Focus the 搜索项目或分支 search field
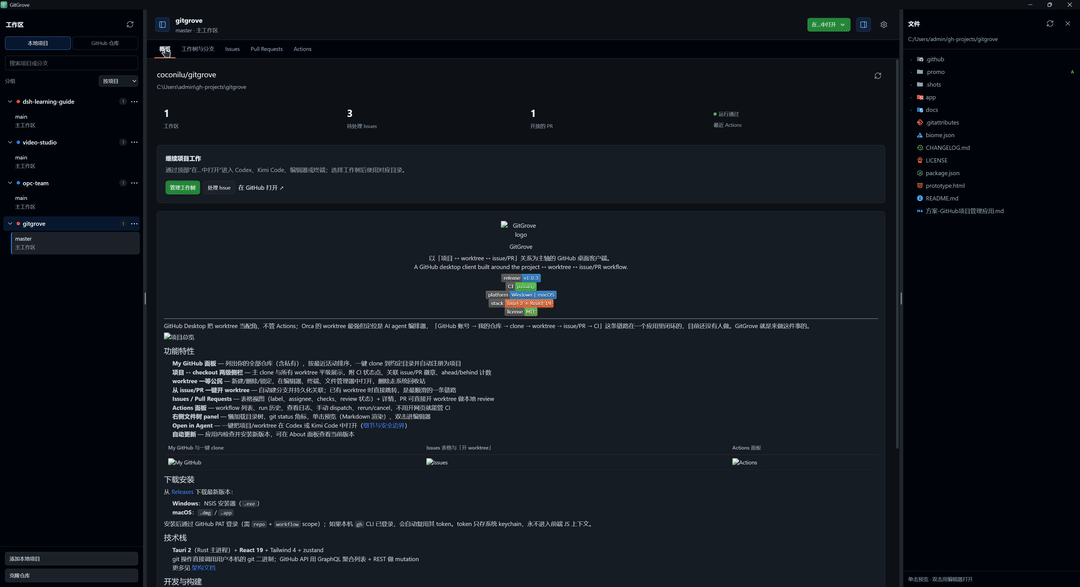Screen dimensions: 1080x587 tap(72, 63)
